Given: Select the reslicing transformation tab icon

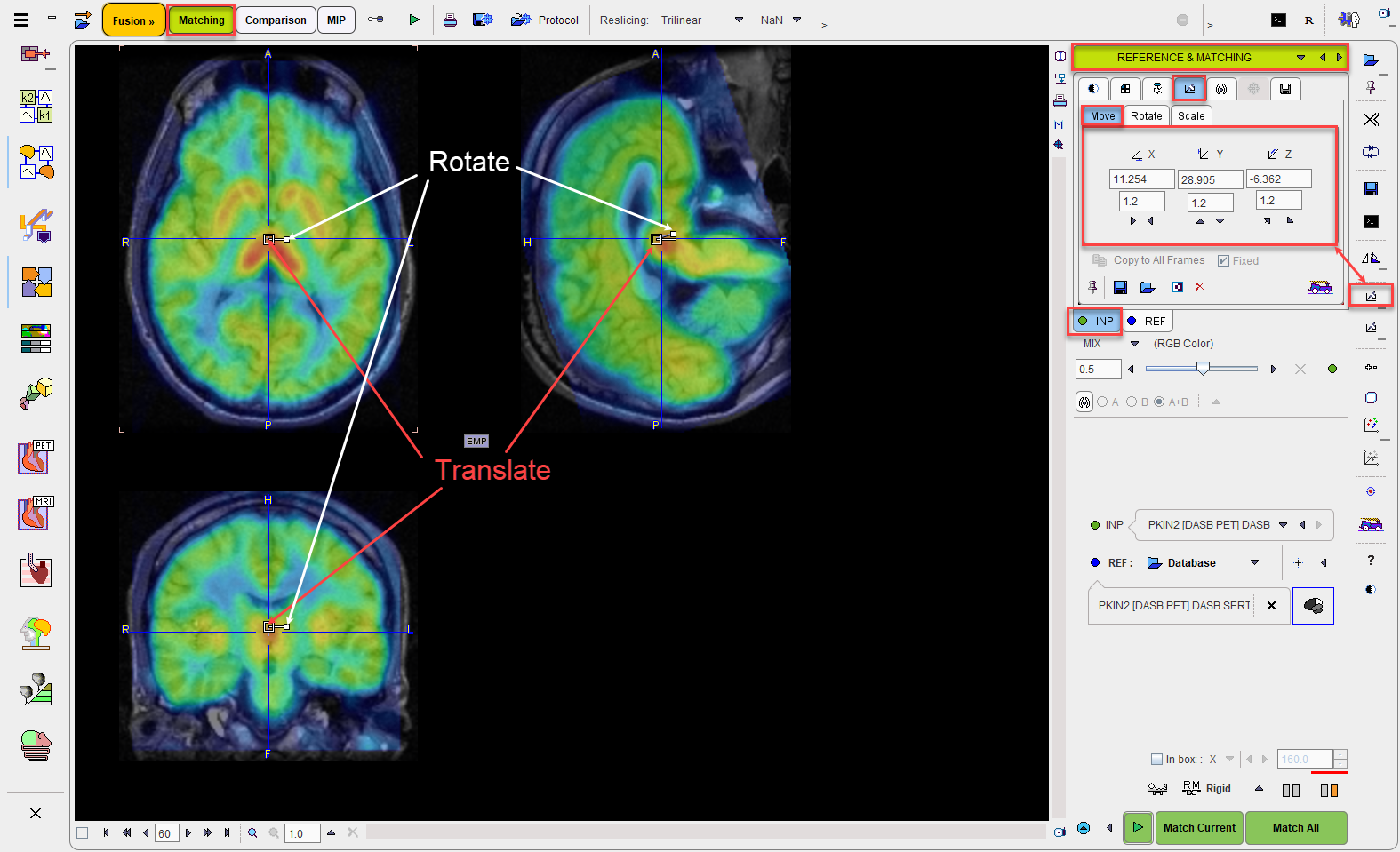Looking at the screenshot, I should (x=1189, y=88).
